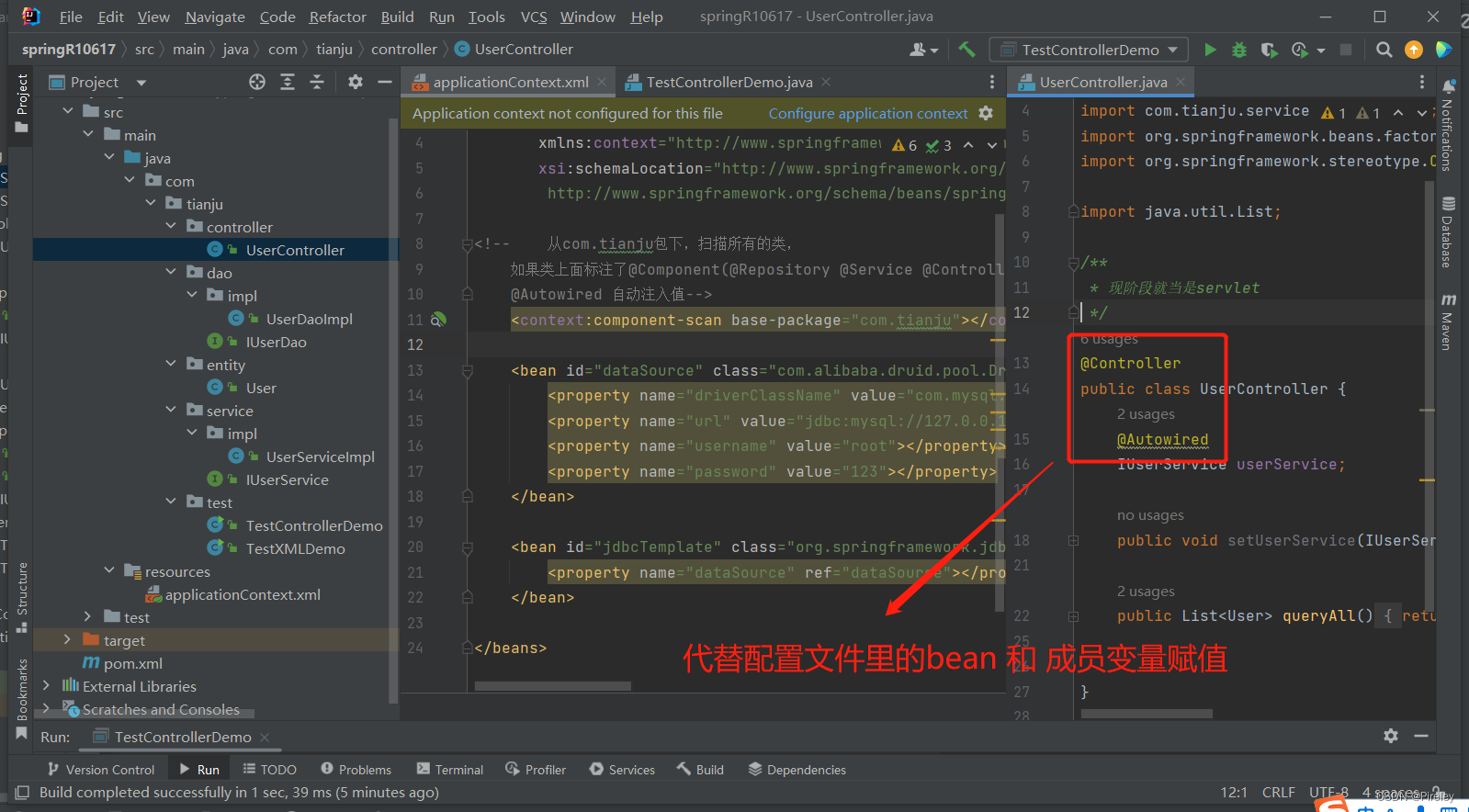Select UserController.java editor tab
Image resolution: width=1469 pixels, height=812 pixels.
[1102, 82]
